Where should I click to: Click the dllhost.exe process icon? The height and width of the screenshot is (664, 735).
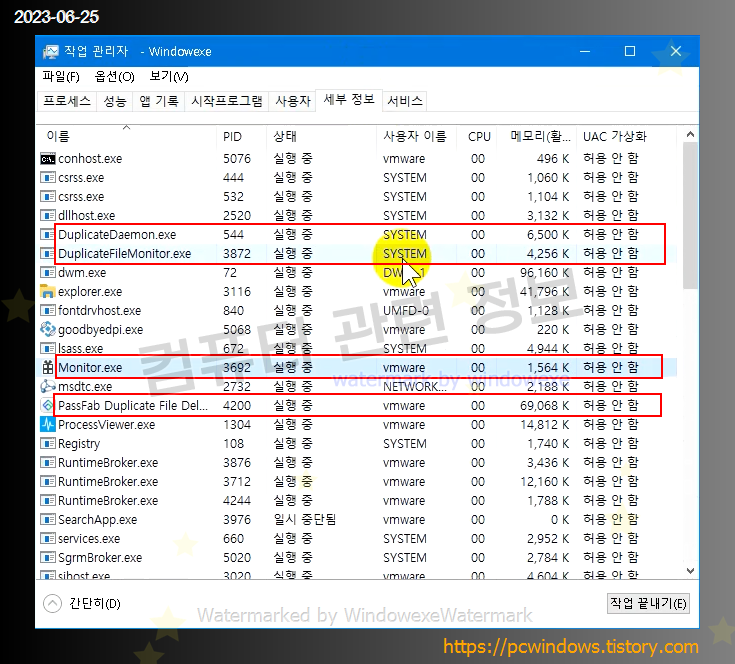[x=47, y=216]
